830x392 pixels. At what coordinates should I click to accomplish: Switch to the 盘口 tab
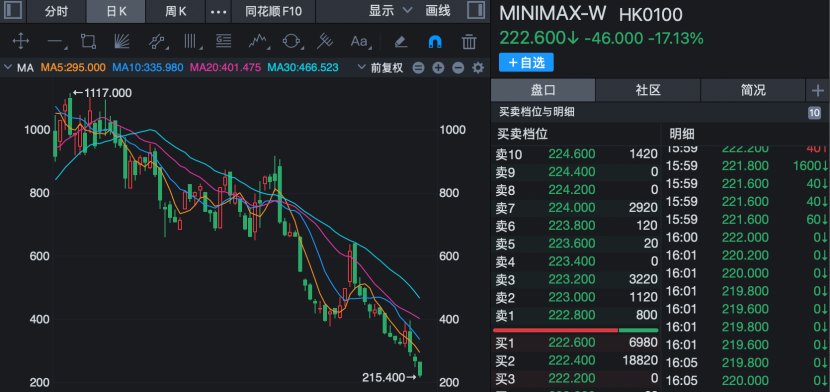coord(543,90)
